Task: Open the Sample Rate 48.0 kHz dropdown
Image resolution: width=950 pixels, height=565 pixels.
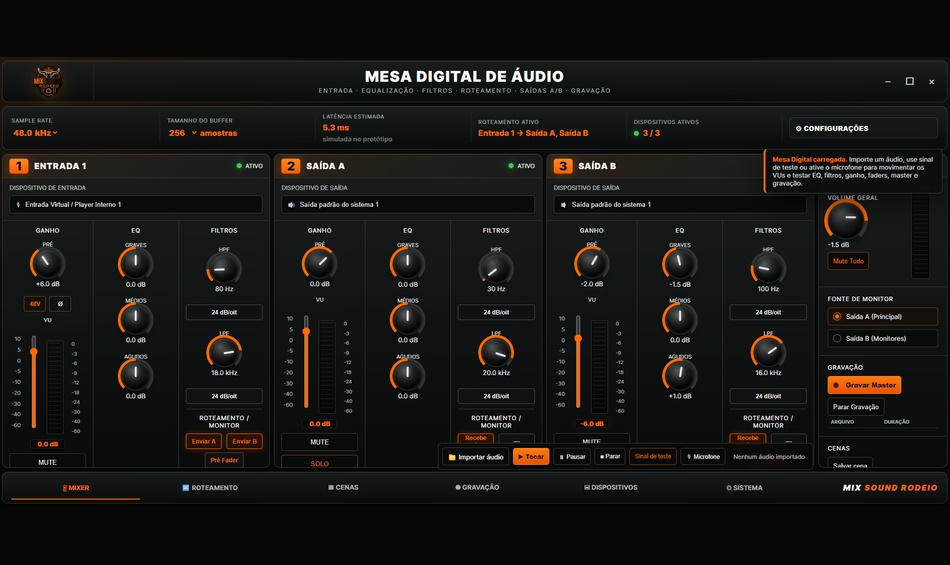Action: tap(35, 133)
